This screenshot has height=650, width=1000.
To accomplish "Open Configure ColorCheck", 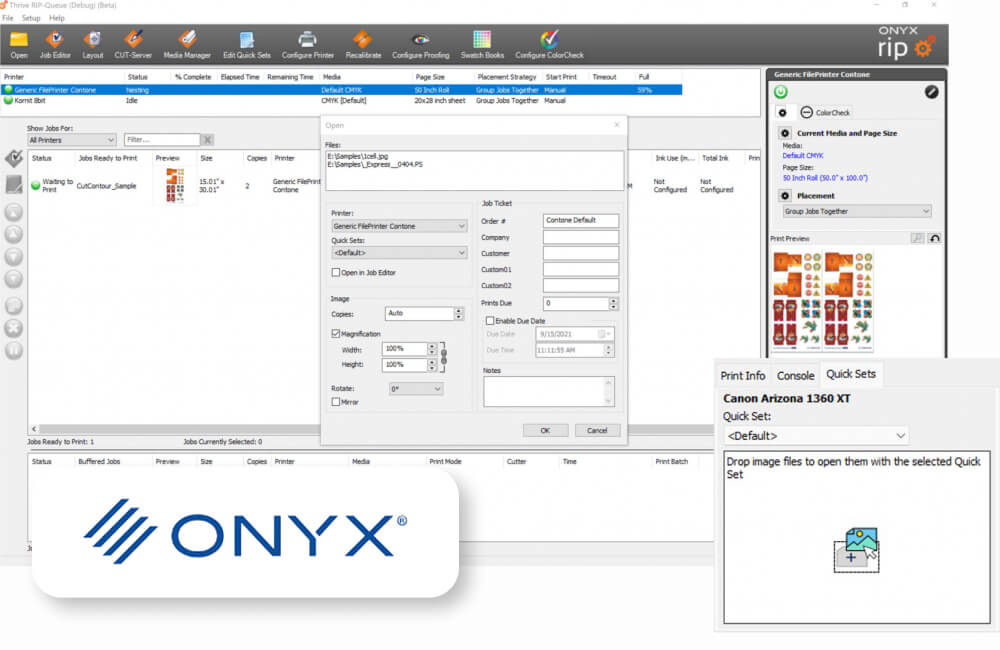I will (x=549, y=45).
